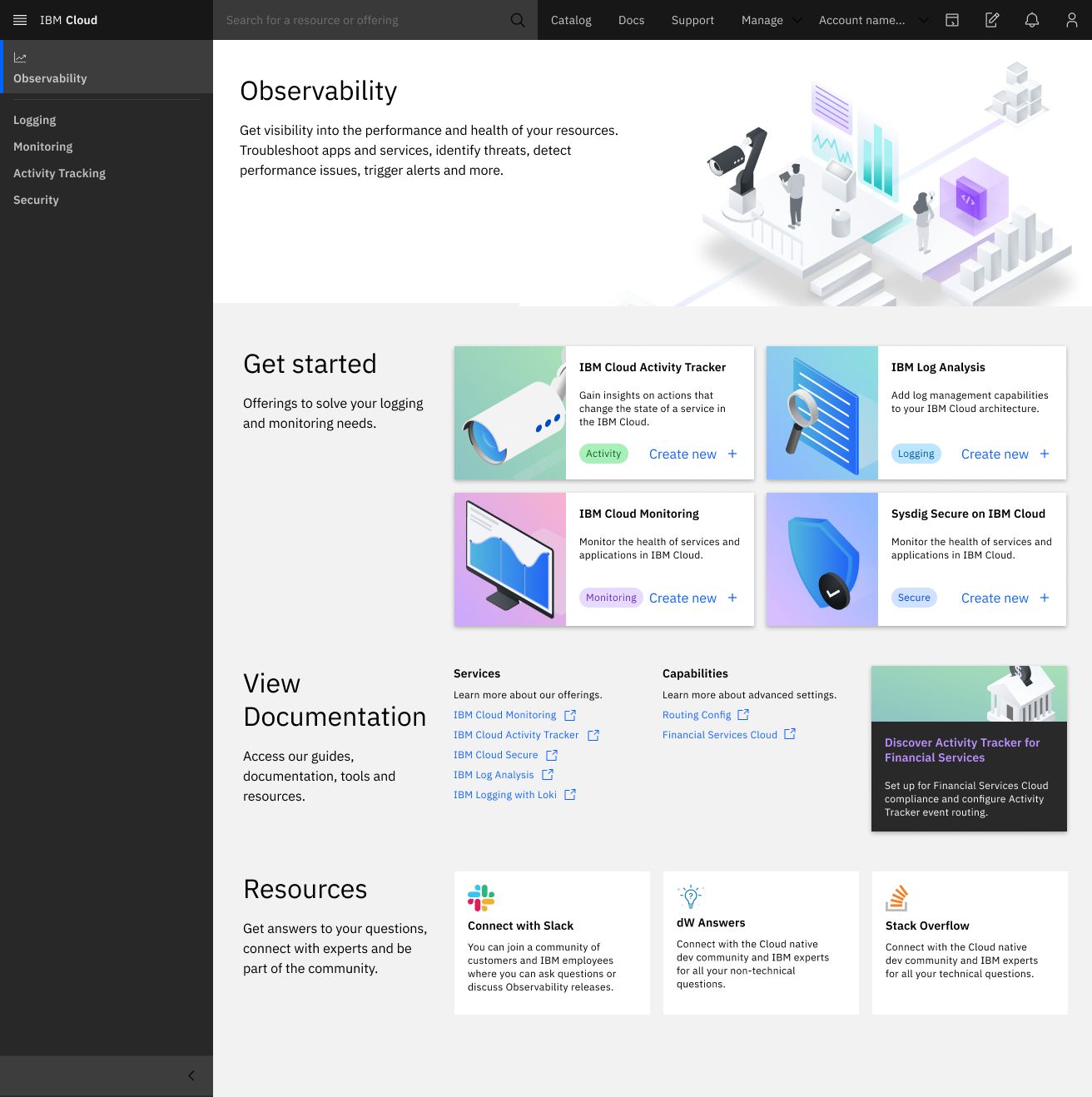Screen dimensions: 1092x1097
Task: Collapse the sidebar with the chevron
Action: click(x=191, y=1075)
